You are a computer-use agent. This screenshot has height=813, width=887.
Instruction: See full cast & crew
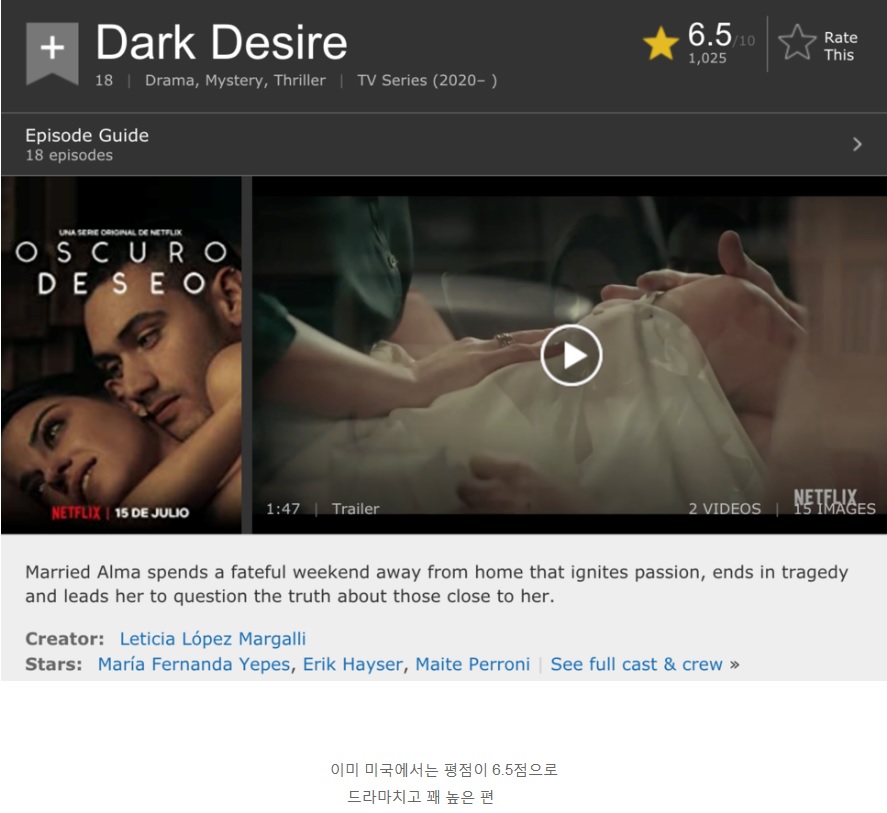click(x=636, y=664)
